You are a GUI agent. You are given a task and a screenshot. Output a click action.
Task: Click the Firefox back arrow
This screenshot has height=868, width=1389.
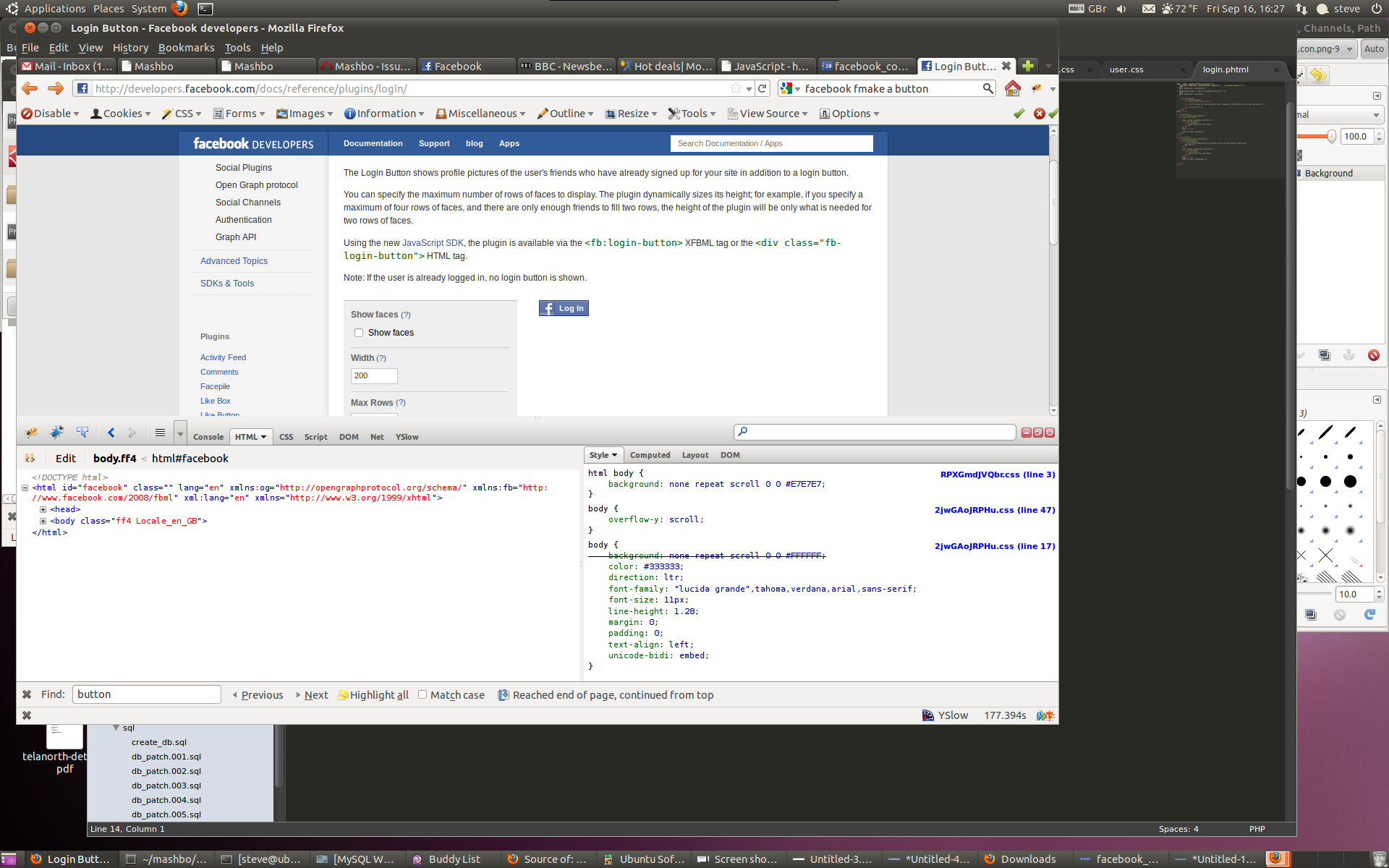(30, 88)
